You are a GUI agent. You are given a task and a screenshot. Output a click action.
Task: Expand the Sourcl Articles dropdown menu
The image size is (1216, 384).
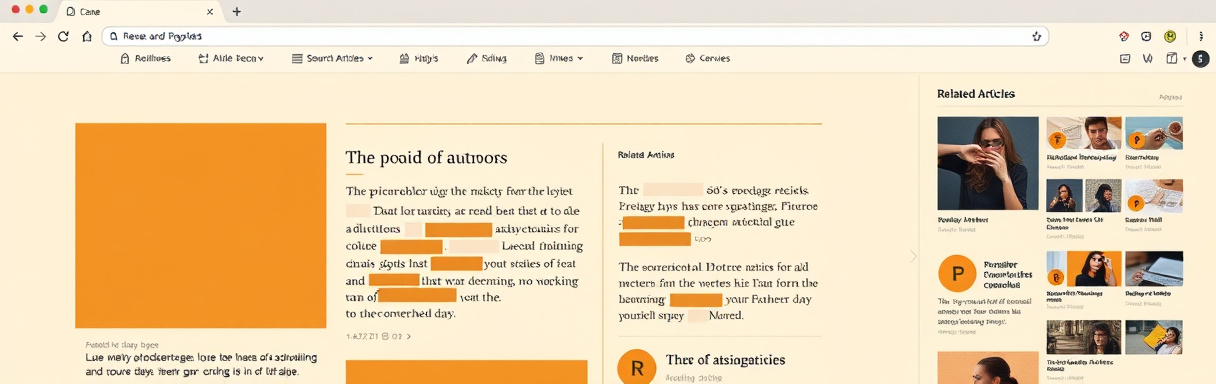pyautogui.click(x=332, y=59)
